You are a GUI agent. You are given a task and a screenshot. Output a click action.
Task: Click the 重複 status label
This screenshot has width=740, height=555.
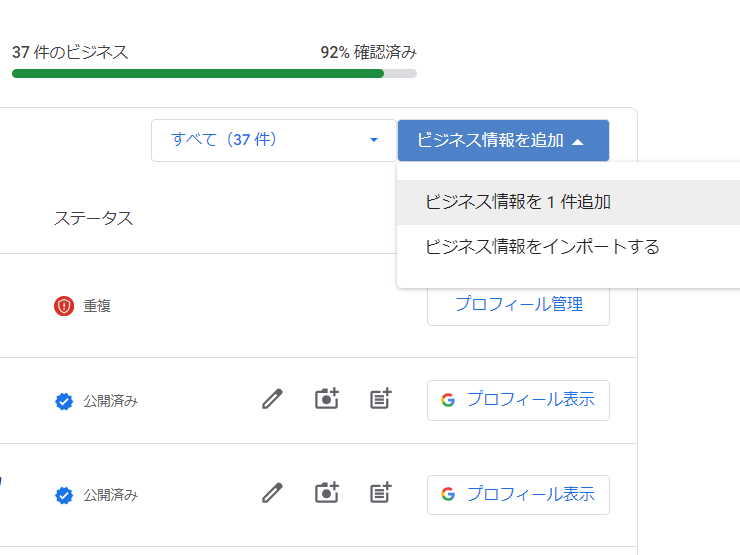point(97,306)
